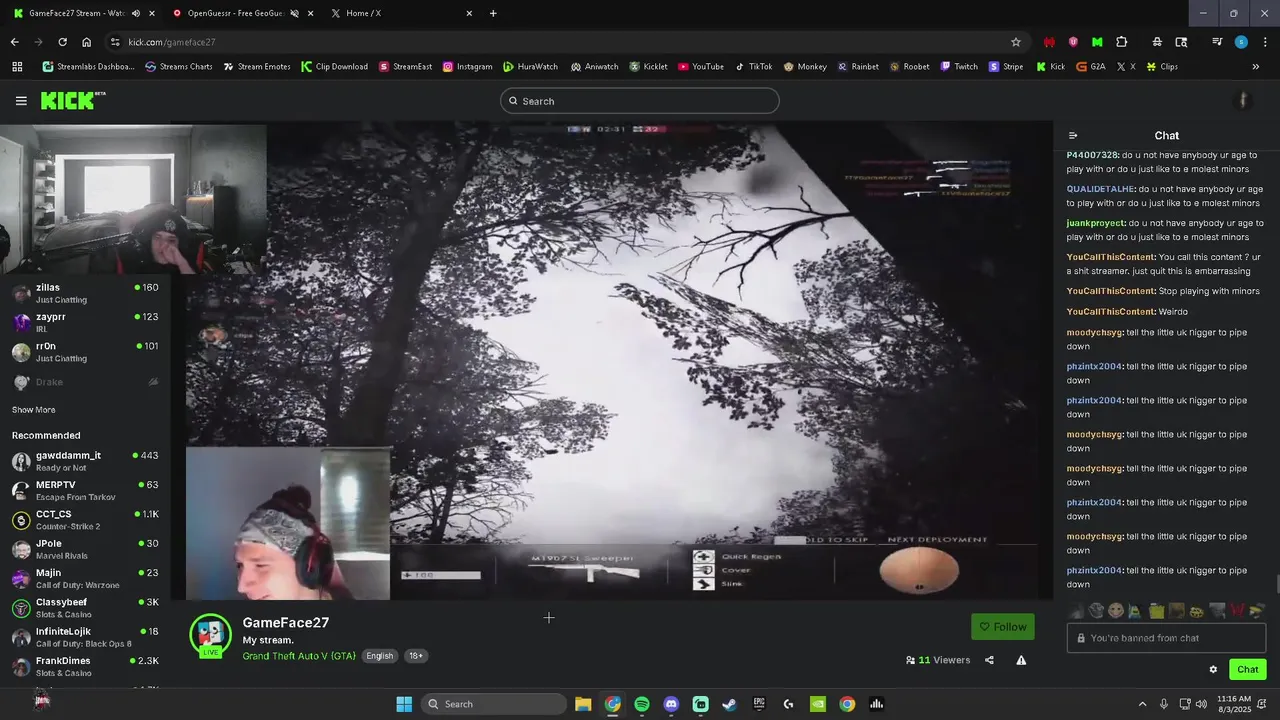Image resolution: width=1280 pixels, height=720 pixels.
Task: Reload the current page
Action: (62, 42)
